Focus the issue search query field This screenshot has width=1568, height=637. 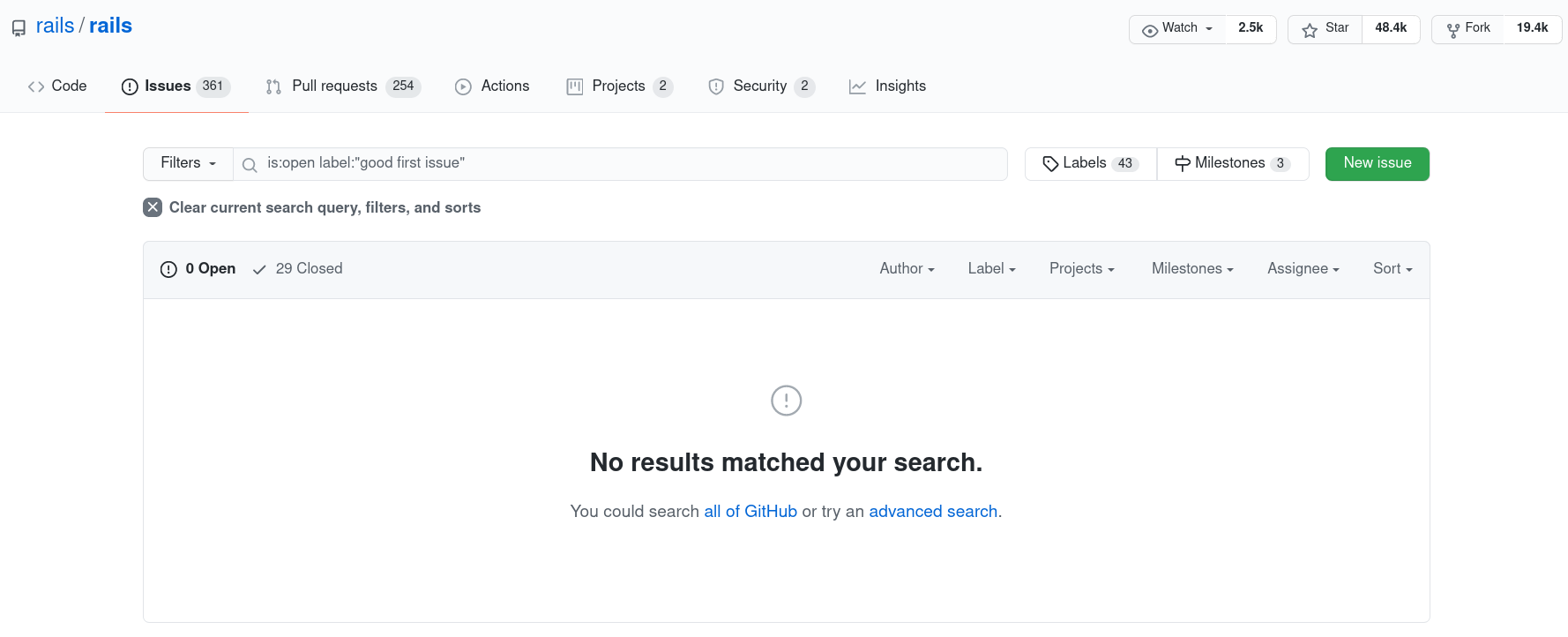coord(620,163)
